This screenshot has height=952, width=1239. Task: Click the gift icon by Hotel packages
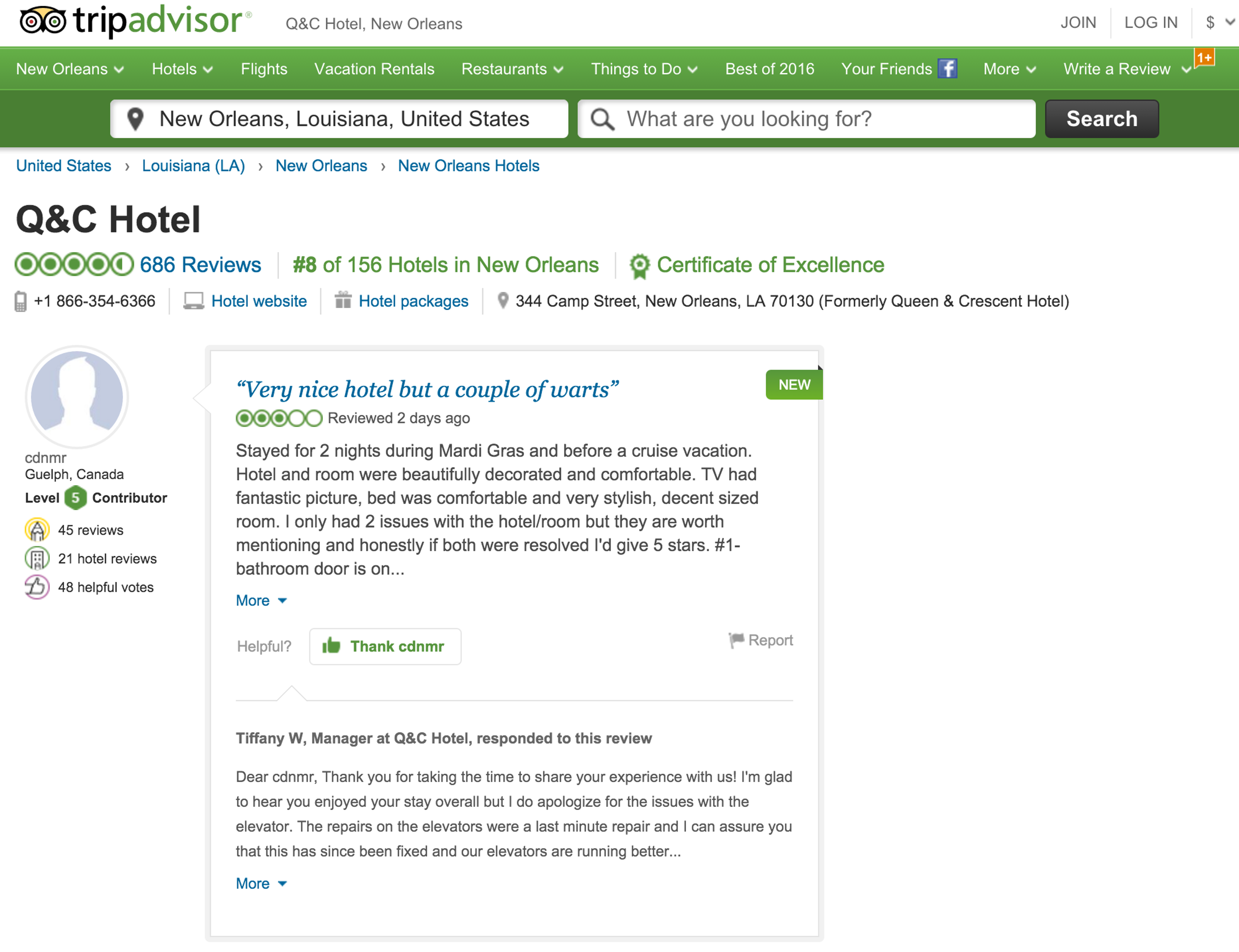coord(343,300)
